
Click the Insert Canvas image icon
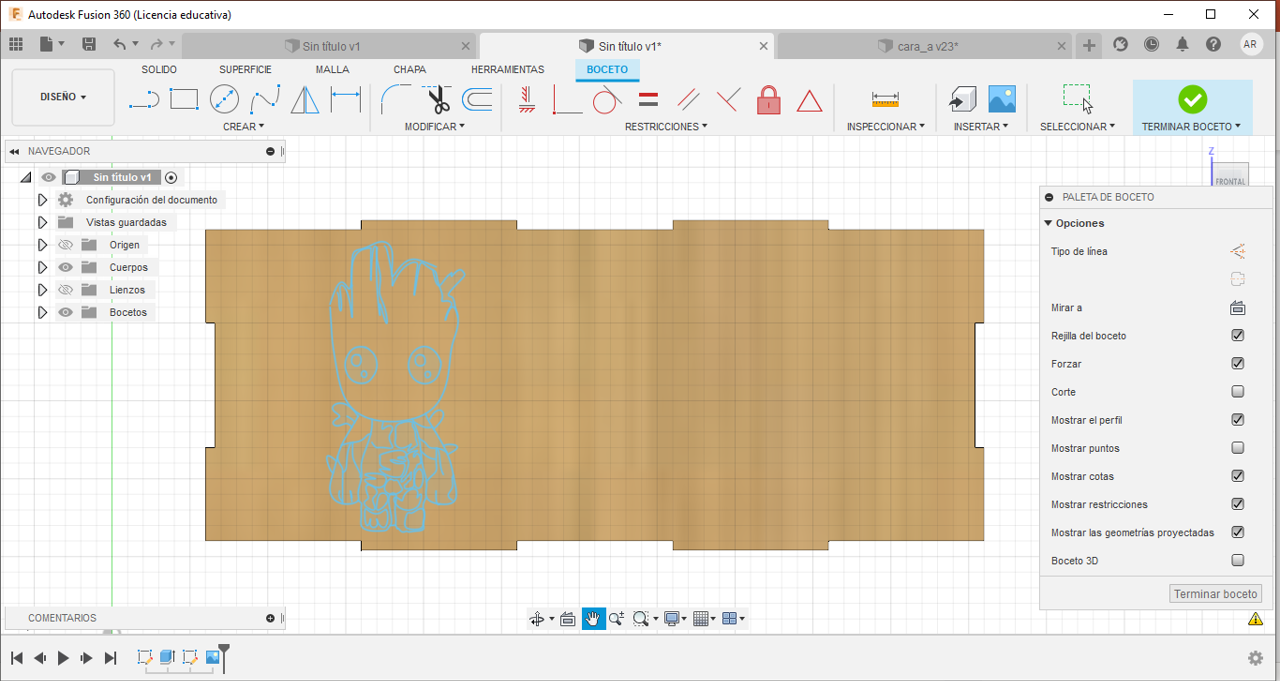pyautogui.click(x=1002, y=99)
